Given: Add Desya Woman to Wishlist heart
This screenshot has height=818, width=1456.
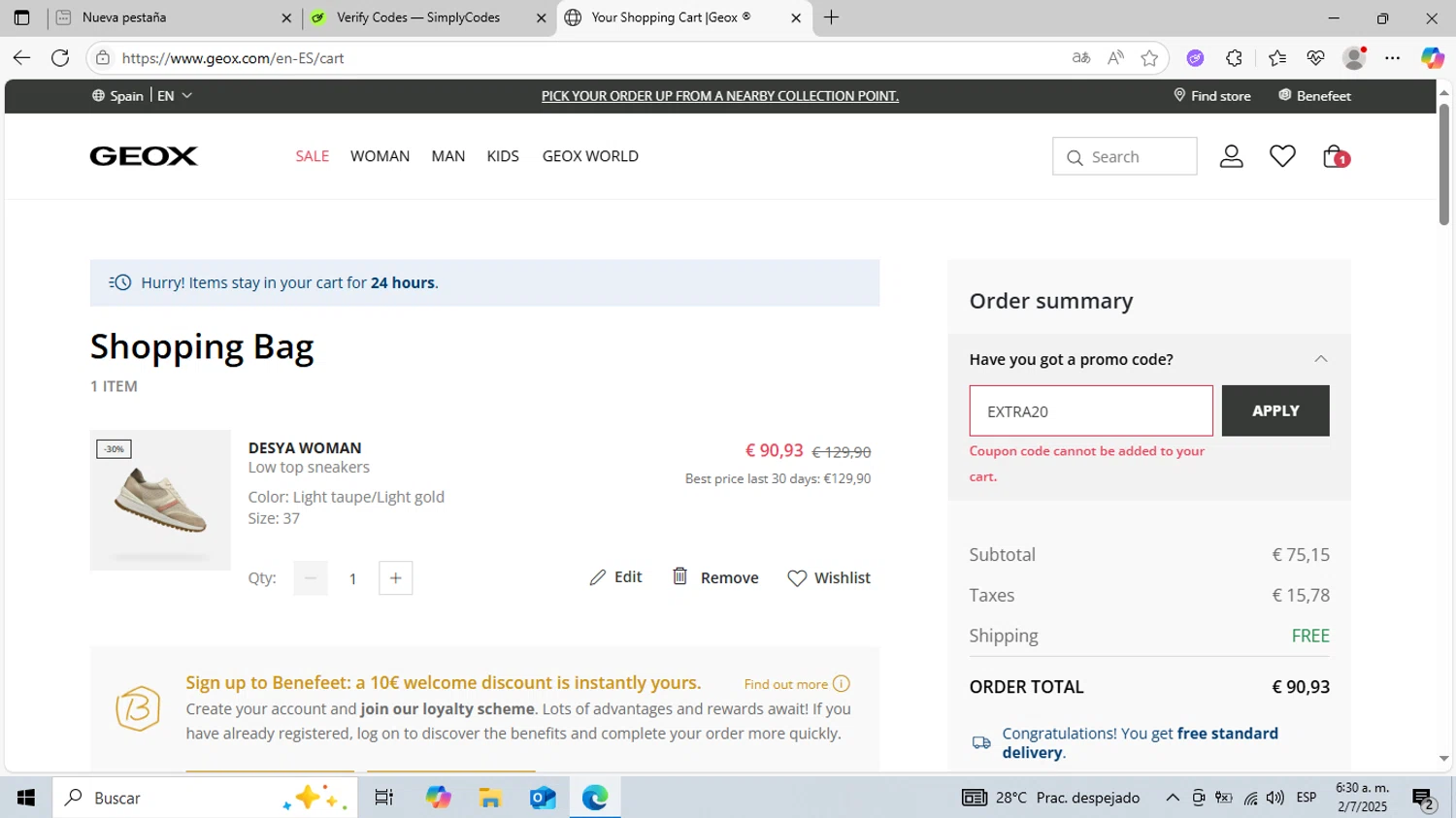Looking at the screenshot, I should [797, 577].
